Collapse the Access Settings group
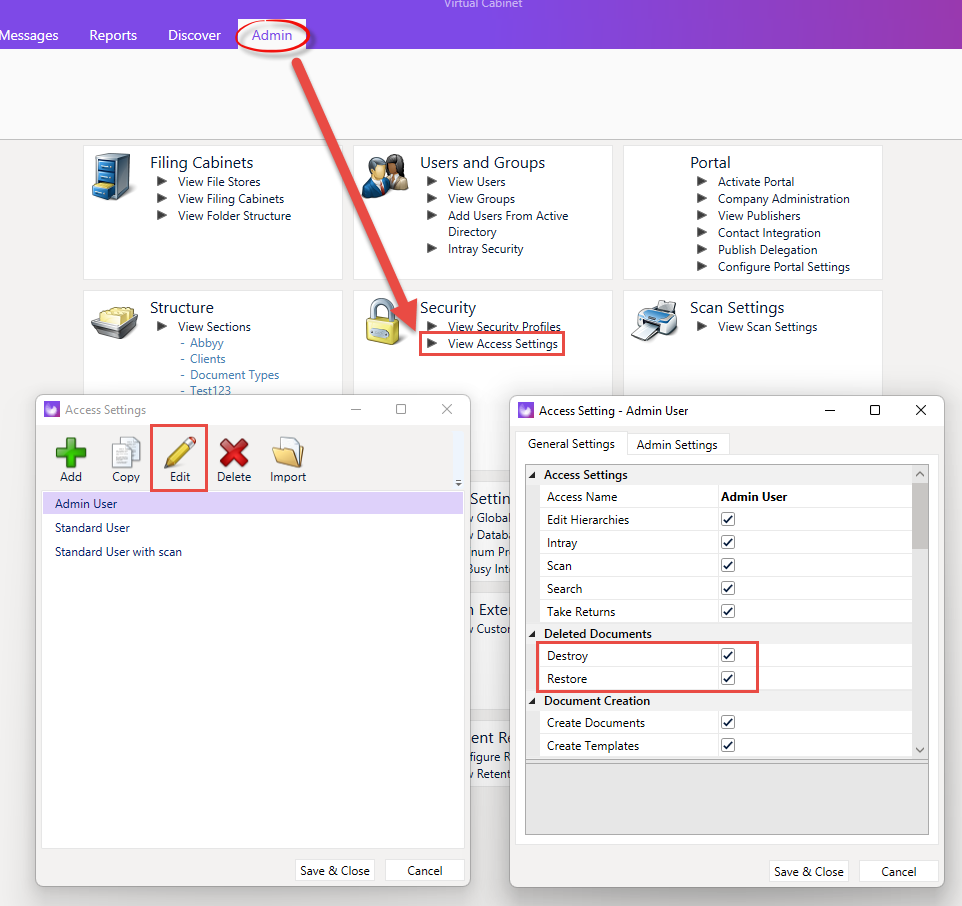The width and height of the screenshot is (962, 906). [x=532, y=475]
